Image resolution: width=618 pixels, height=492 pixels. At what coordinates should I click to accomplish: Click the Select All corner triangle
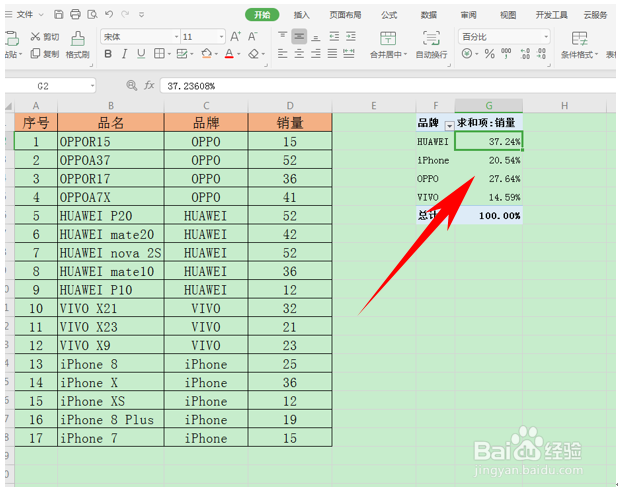click(9, 106)
